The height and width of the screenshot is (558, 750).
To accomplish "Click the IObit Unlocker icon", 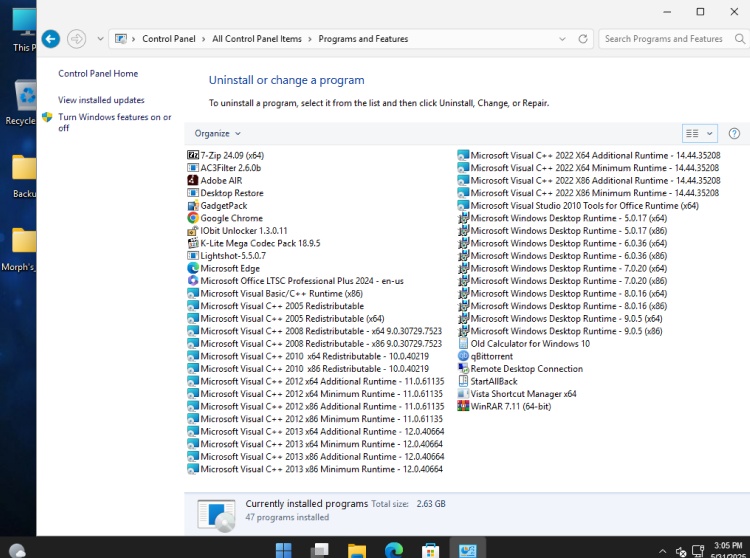I will coord(193,230).
